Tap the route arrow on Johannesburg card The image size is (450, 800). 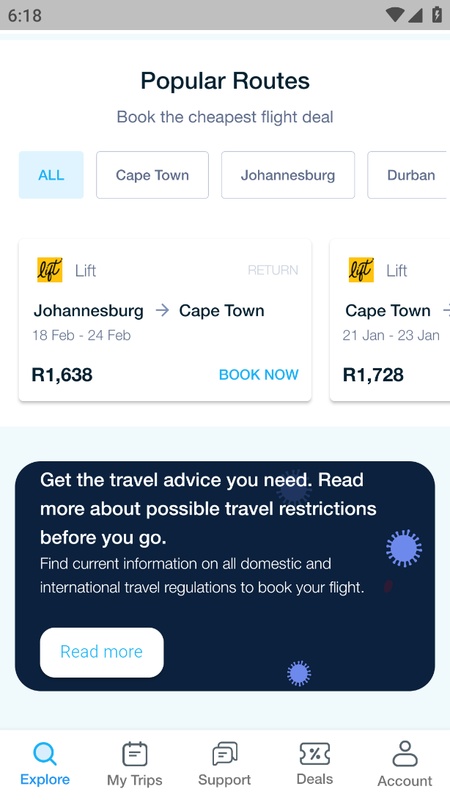click(162, 310)
